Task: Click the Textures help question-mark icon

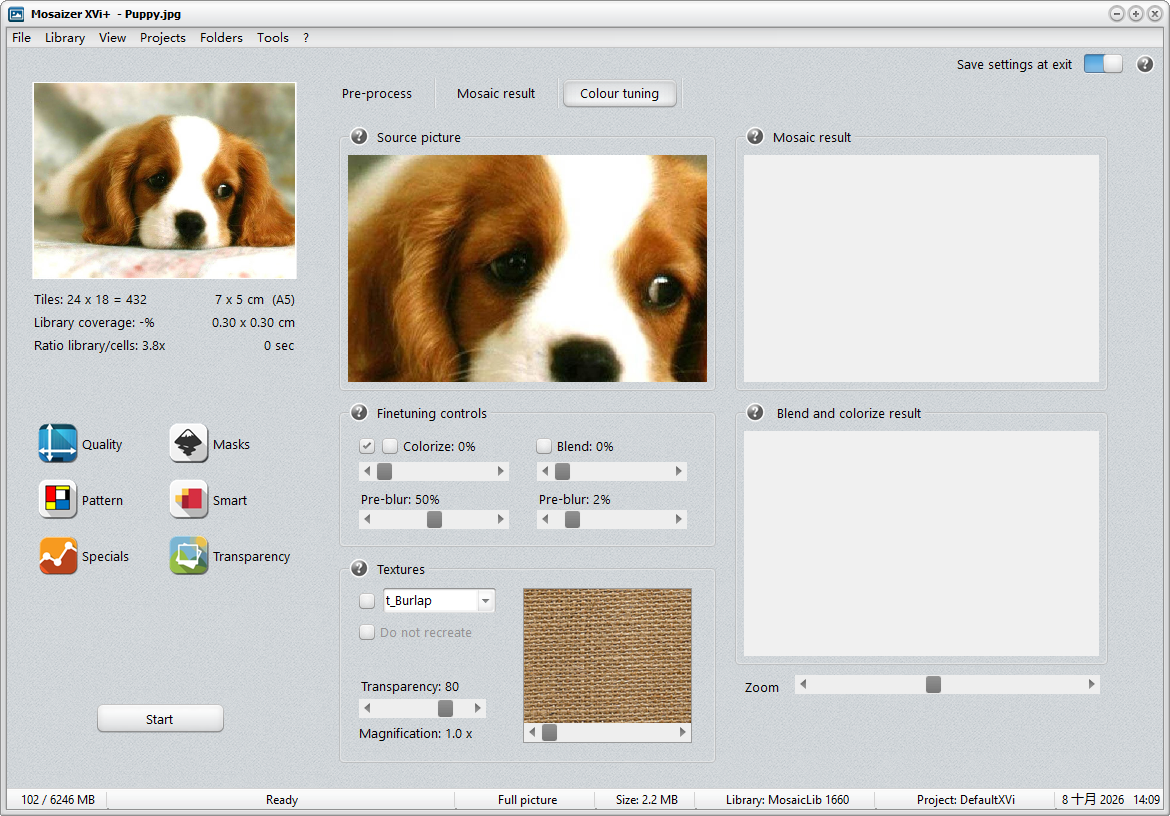Action: [x=359, y=568]
